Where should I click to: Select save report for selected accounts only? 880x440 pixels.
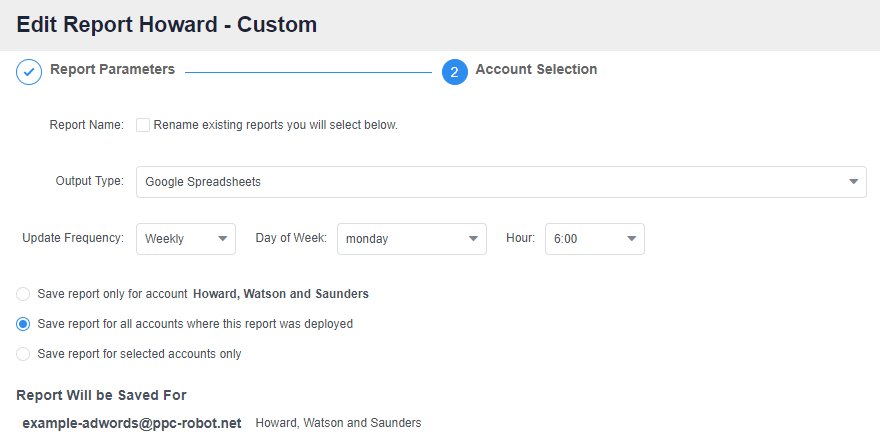(23, 354)
